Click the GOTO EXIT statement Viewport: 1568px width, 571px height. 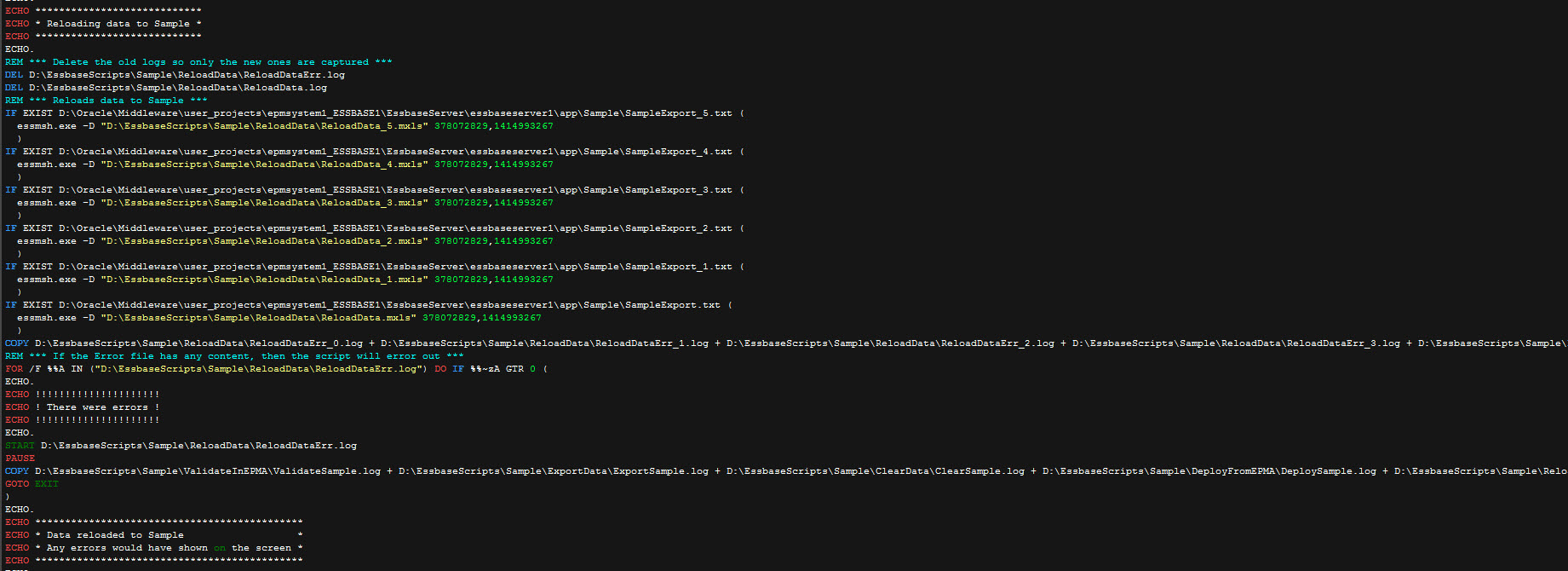coord(32,484)
